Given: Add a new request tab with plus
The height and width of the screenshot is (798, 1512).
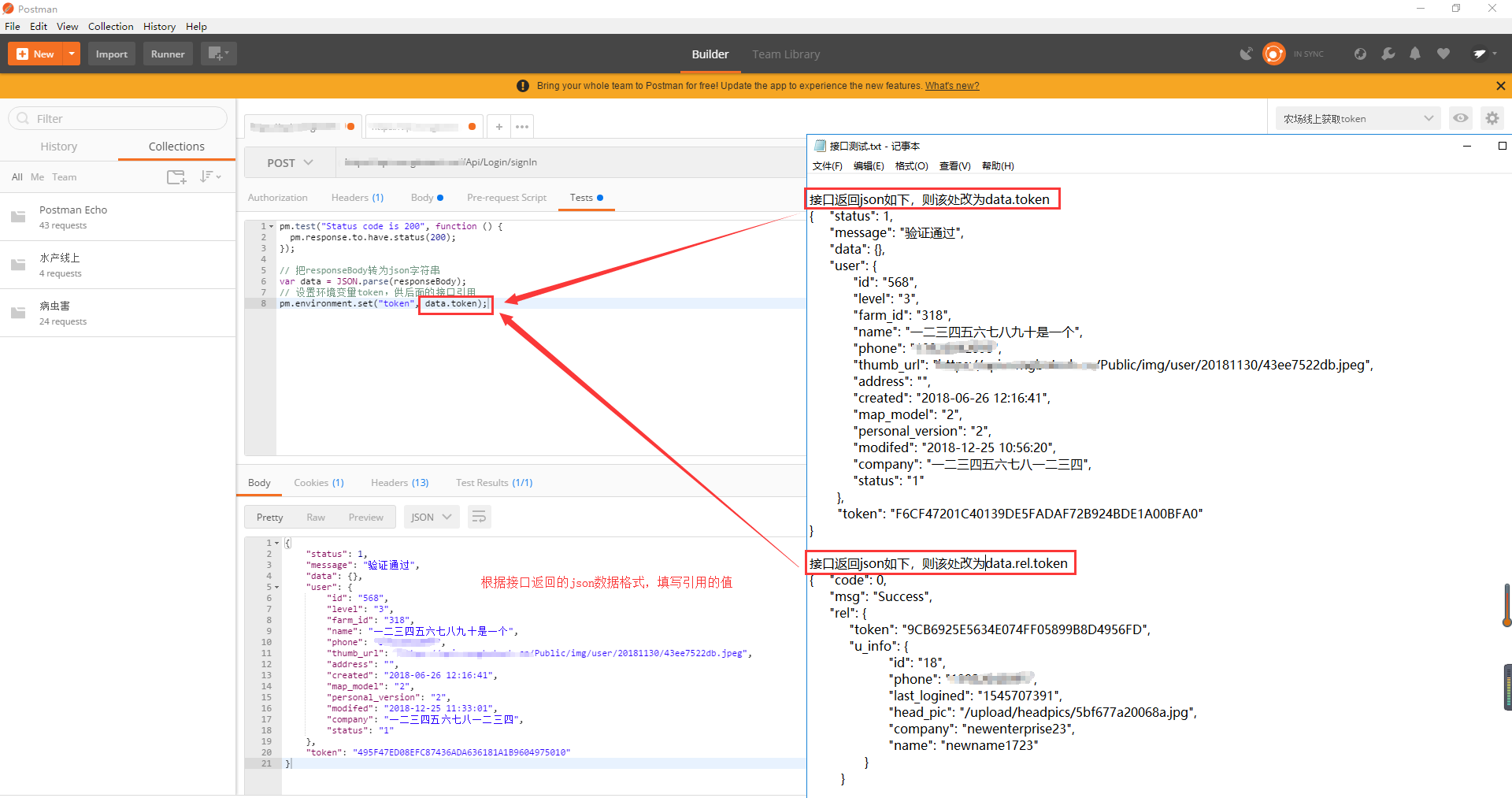Looking at the screenshot, I should coord(498,126).
